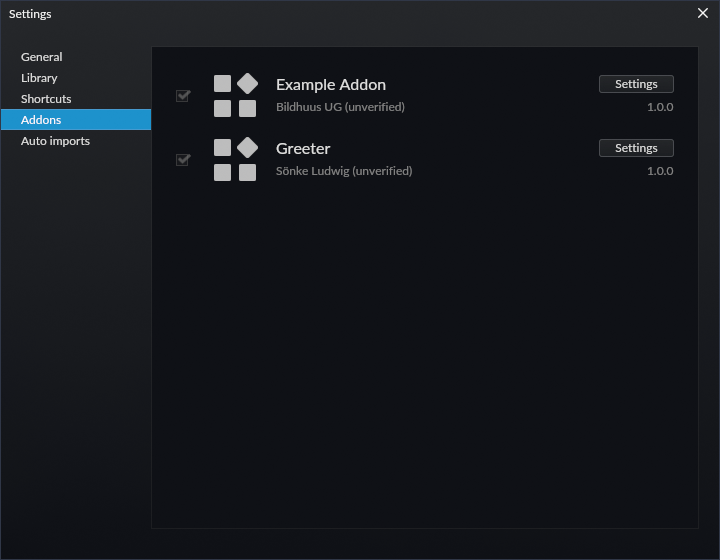Close the Settings window with X
This screenshot has height=560, width=720.
(x=702, y=13)
